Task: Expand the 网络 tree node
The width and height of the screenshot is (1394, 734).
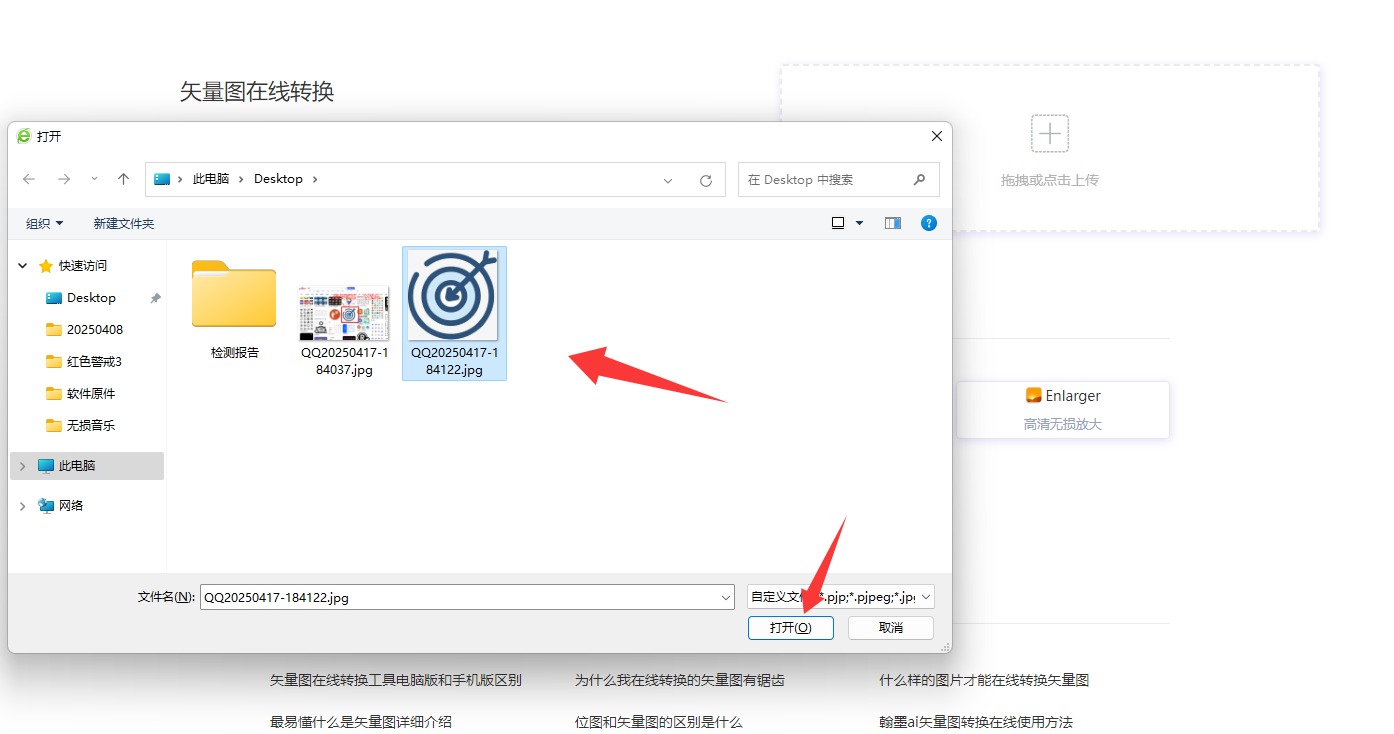Action: pyautogui.click(x=23, y=506)
